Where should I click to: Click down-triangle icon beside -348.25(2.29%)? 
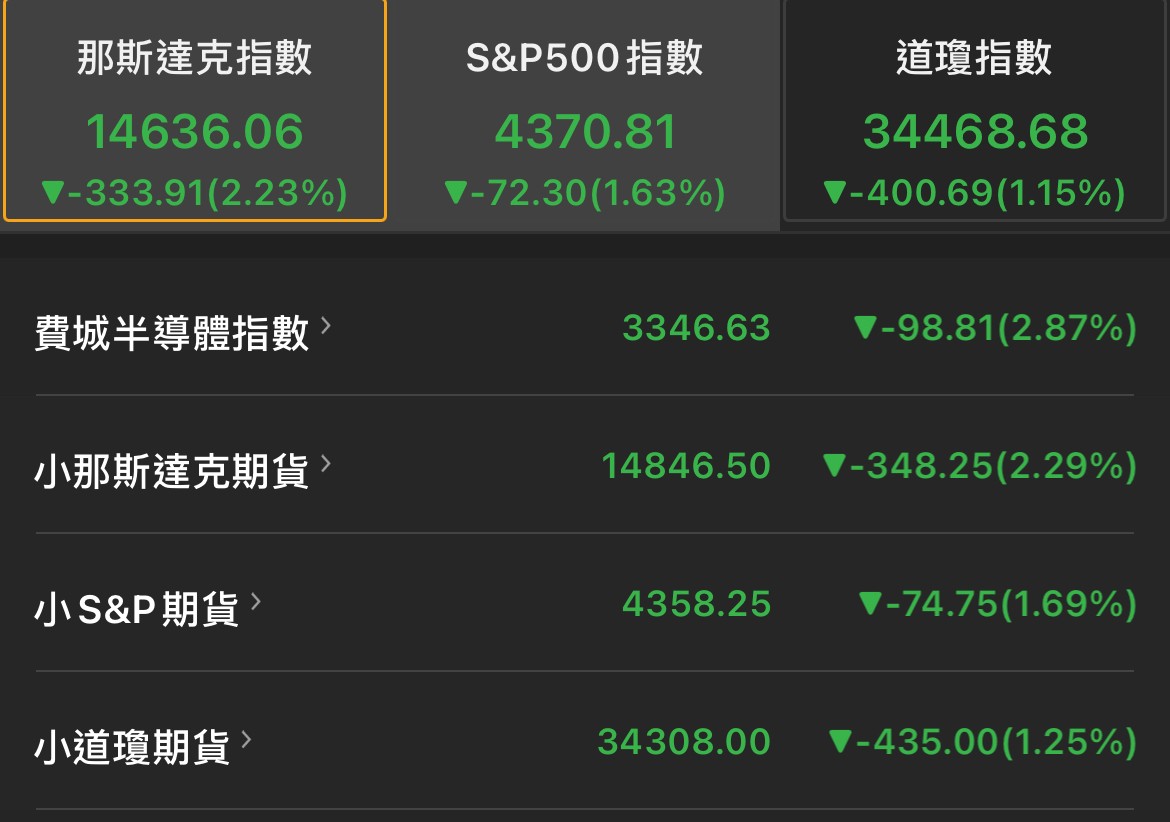point(833,465)
